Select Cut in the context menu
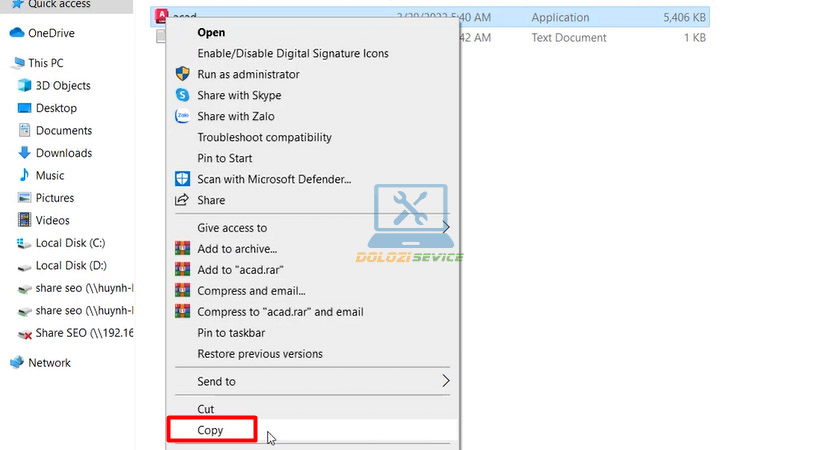820x450 pixels. tap(206, 409)
